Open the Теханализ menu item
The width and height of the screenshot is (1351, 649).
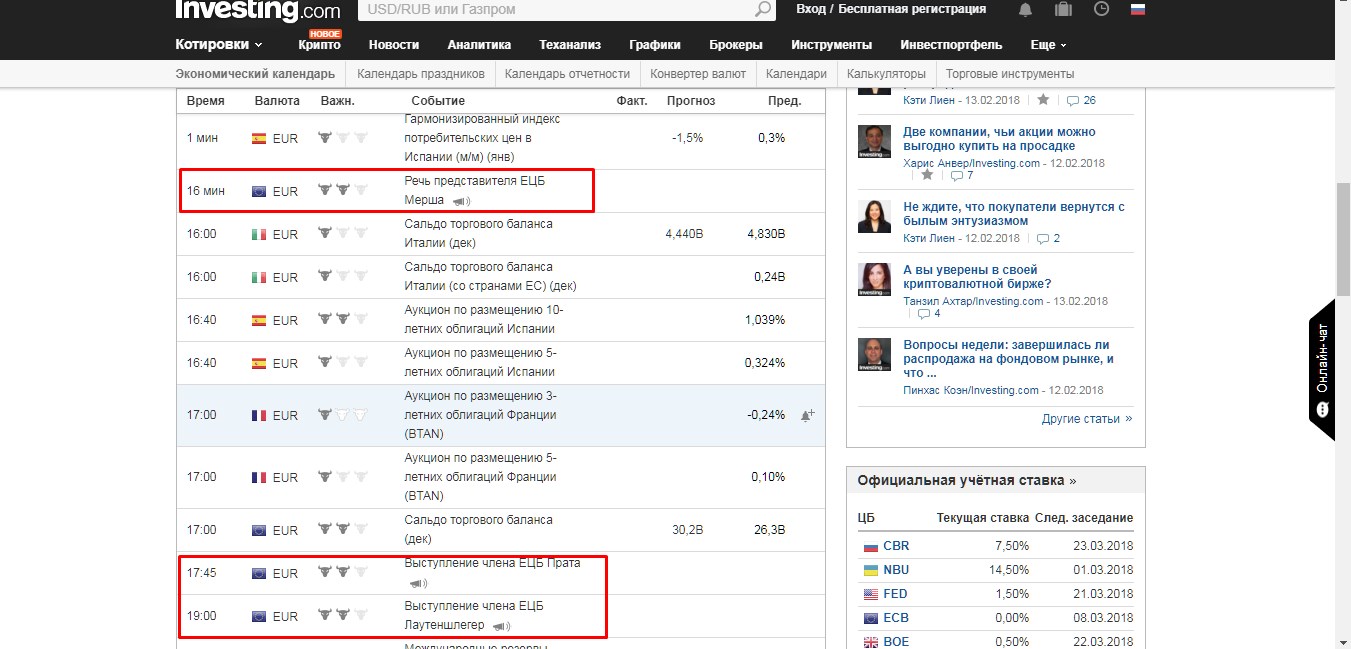[x=570, y=45]
